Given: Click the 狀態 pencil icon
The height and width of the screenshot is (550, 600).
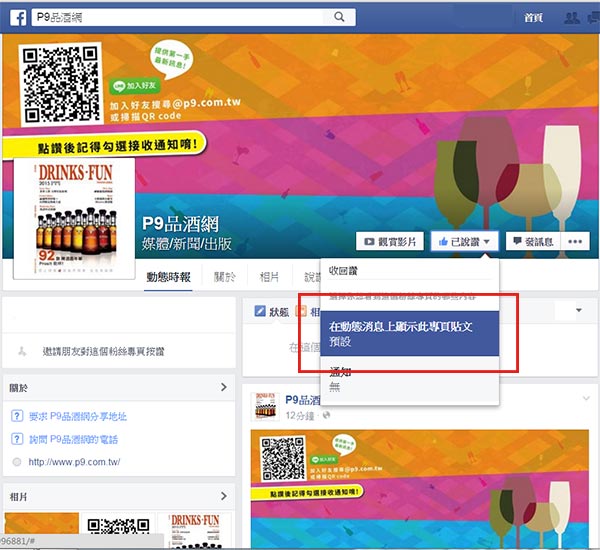Looking at the screenshot, I should pos(260,311).
